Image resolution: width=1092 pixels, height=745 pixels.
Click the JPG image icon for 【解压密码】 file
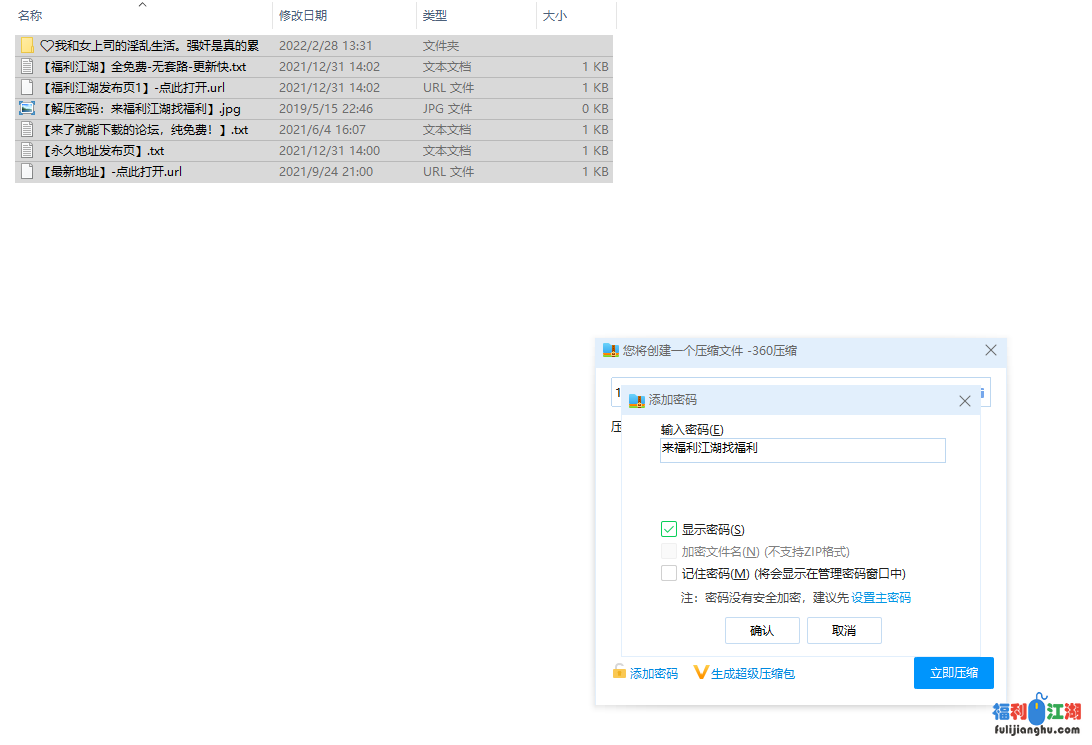pos(27,109)
